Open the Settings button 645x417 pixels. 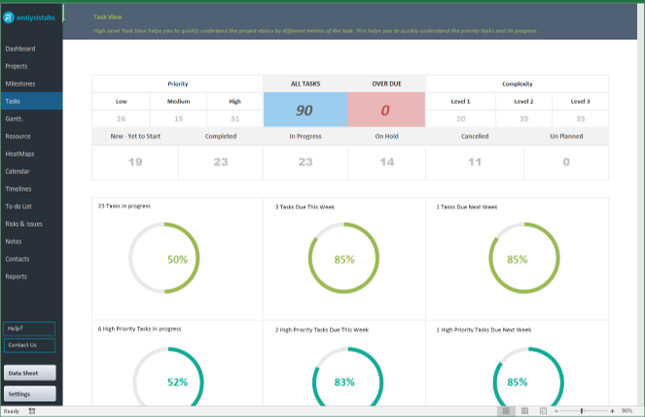[30, 394]
